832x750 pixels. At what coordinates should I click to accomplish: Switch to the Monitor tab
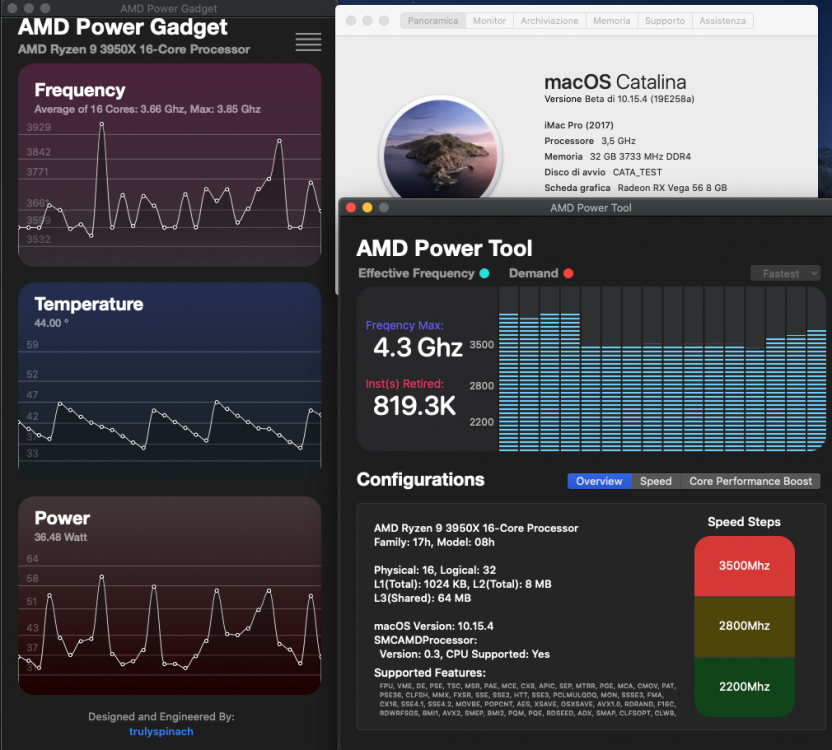point(489,21)
